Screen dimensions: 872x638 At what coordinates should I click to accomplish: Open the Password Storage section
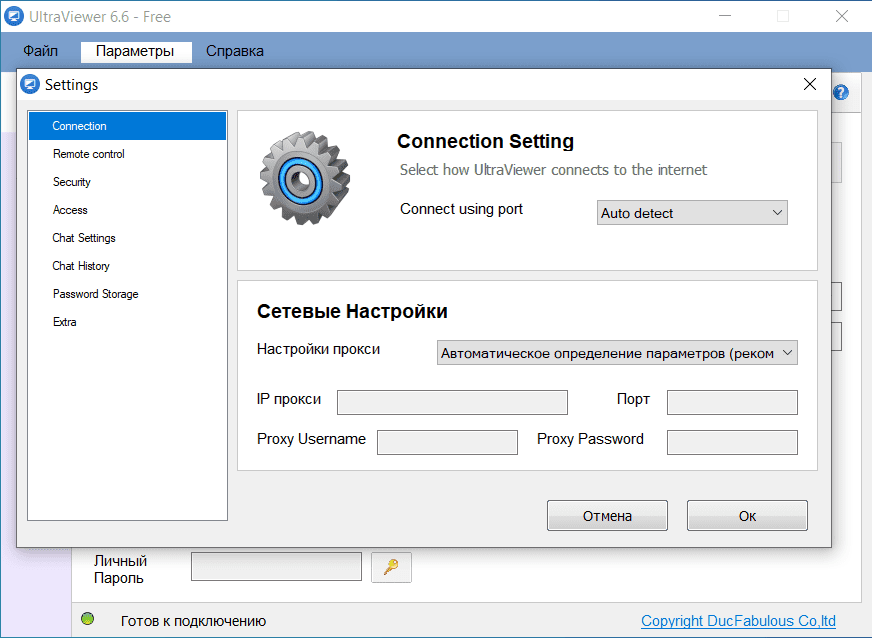96,294
